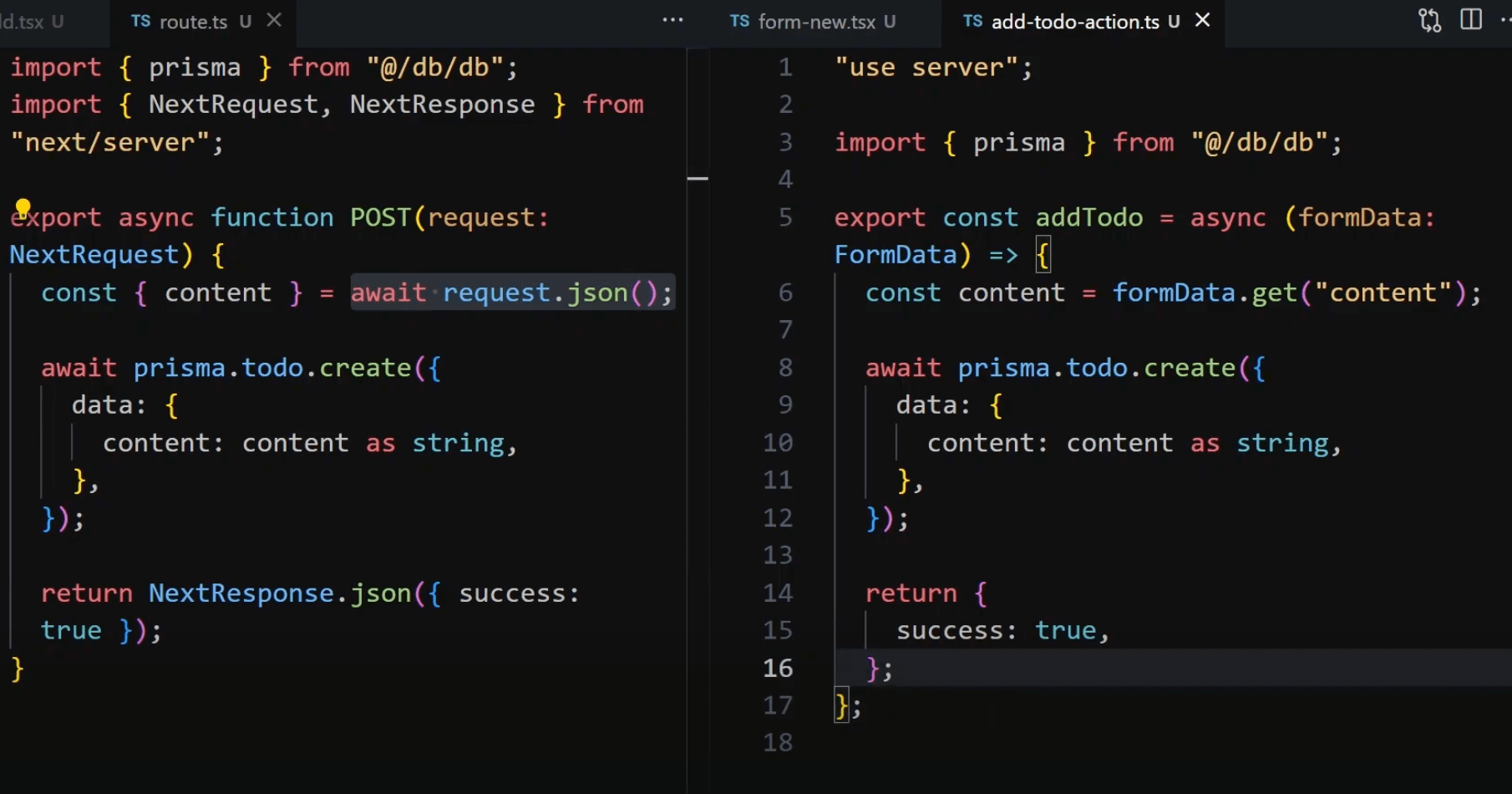Close the add-todo-action.ts tab
The width and height of the screenshot is (1512, 794).
point(1201,19)
